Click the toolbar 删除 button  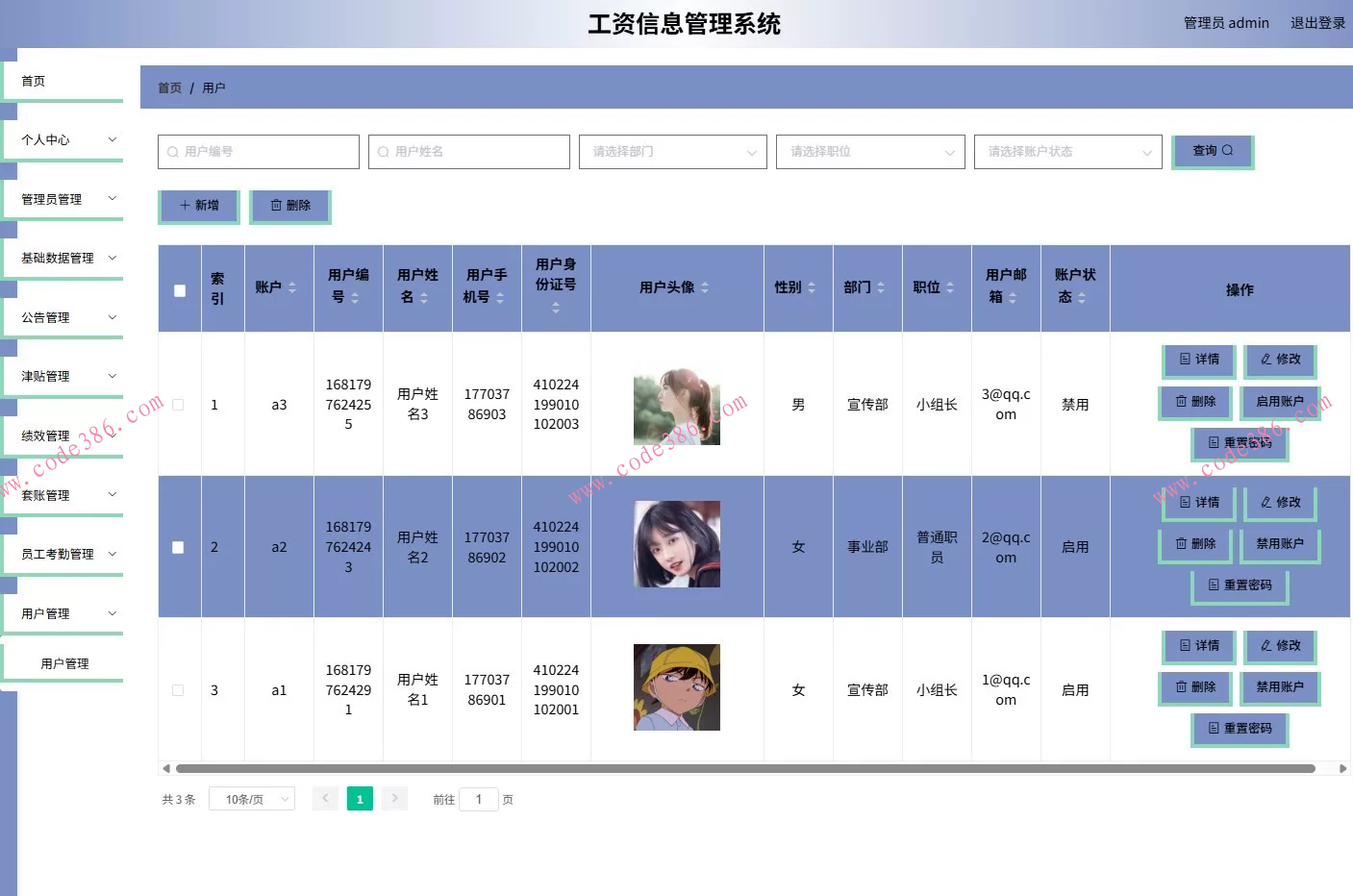point(289,206)
